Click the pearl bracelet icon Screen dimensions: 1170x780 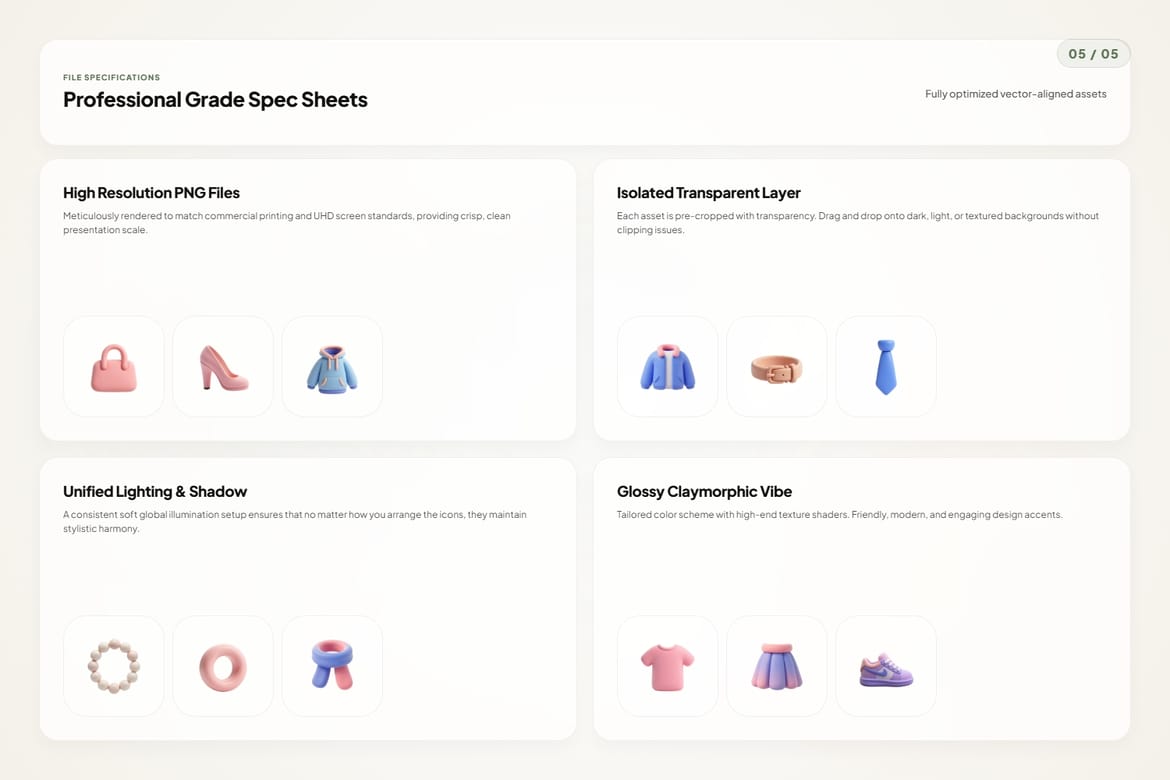113,666
